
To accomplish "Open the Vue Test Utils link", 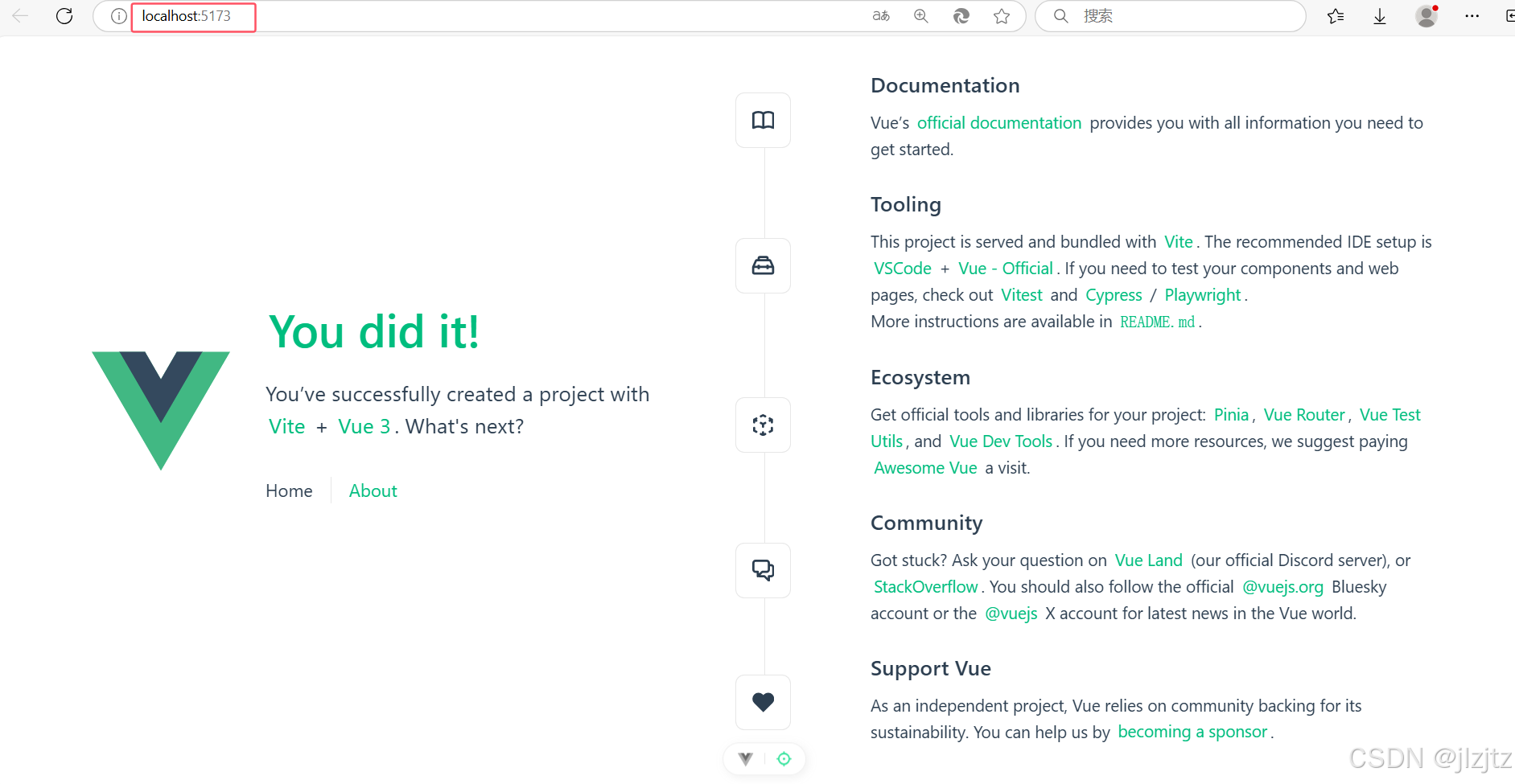I will point(1389,415).
